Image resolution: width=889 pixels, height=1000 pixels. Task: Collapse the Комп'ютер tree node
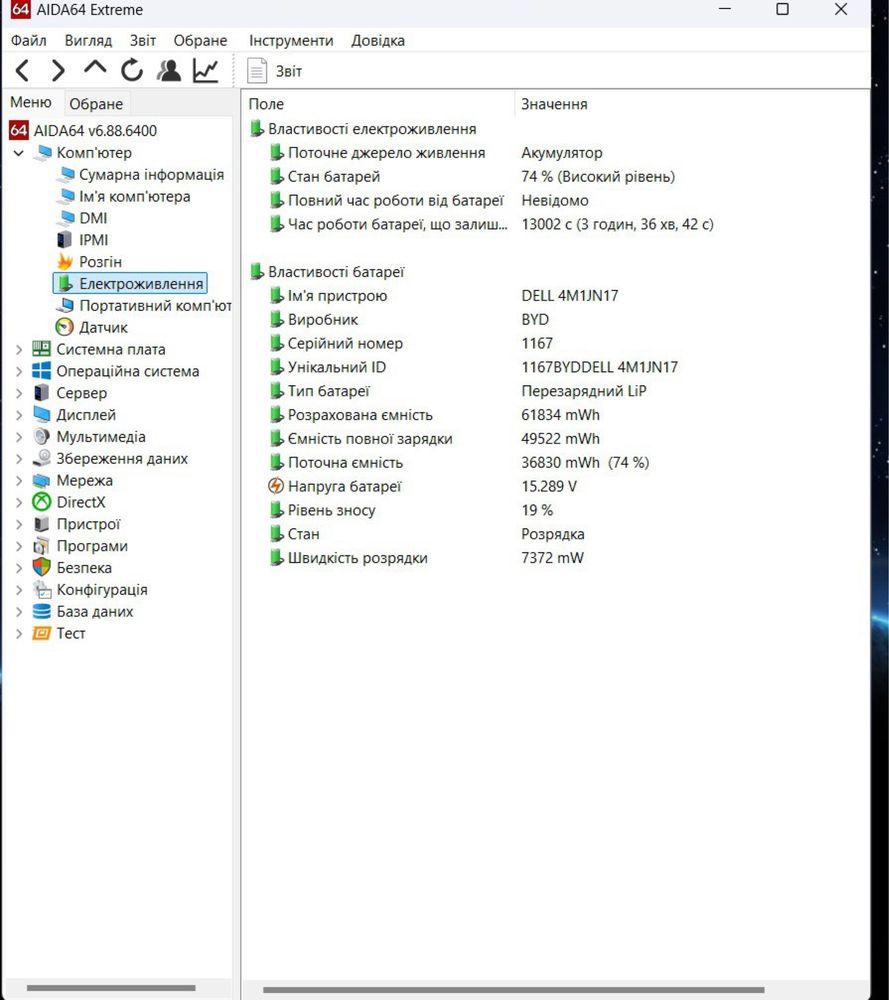coord(18,153)
